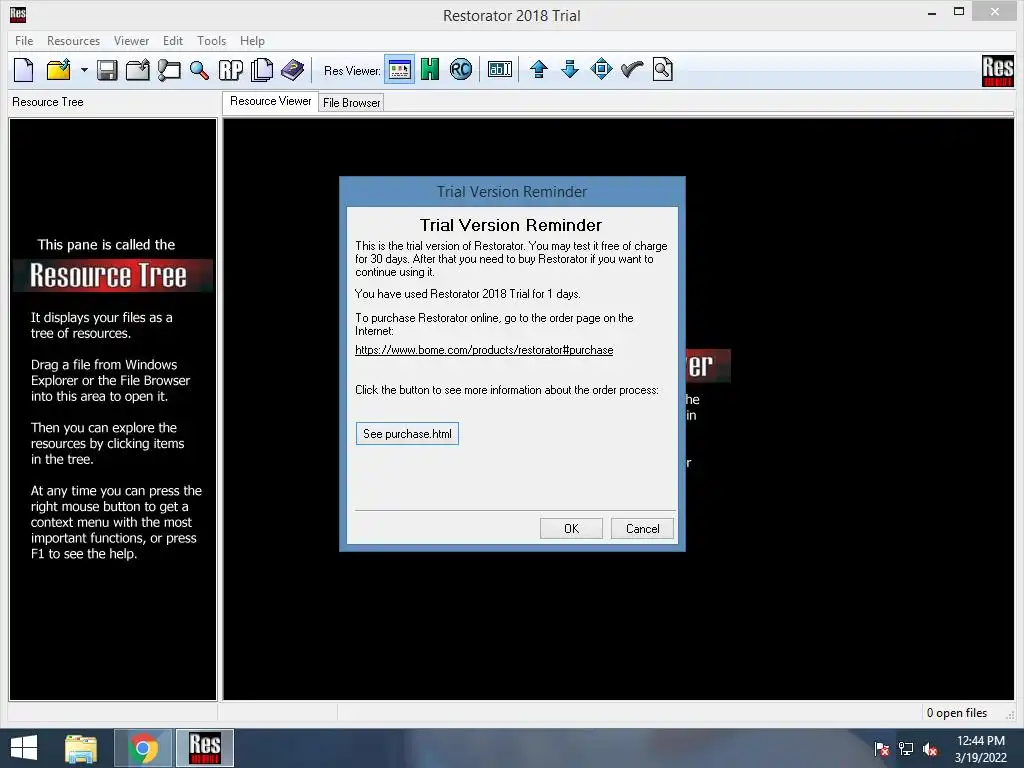This screenshot has width=1024, height=768.
Task: Click the See purchase.html button
Action: pyautogui.click(x=408, y=434)
